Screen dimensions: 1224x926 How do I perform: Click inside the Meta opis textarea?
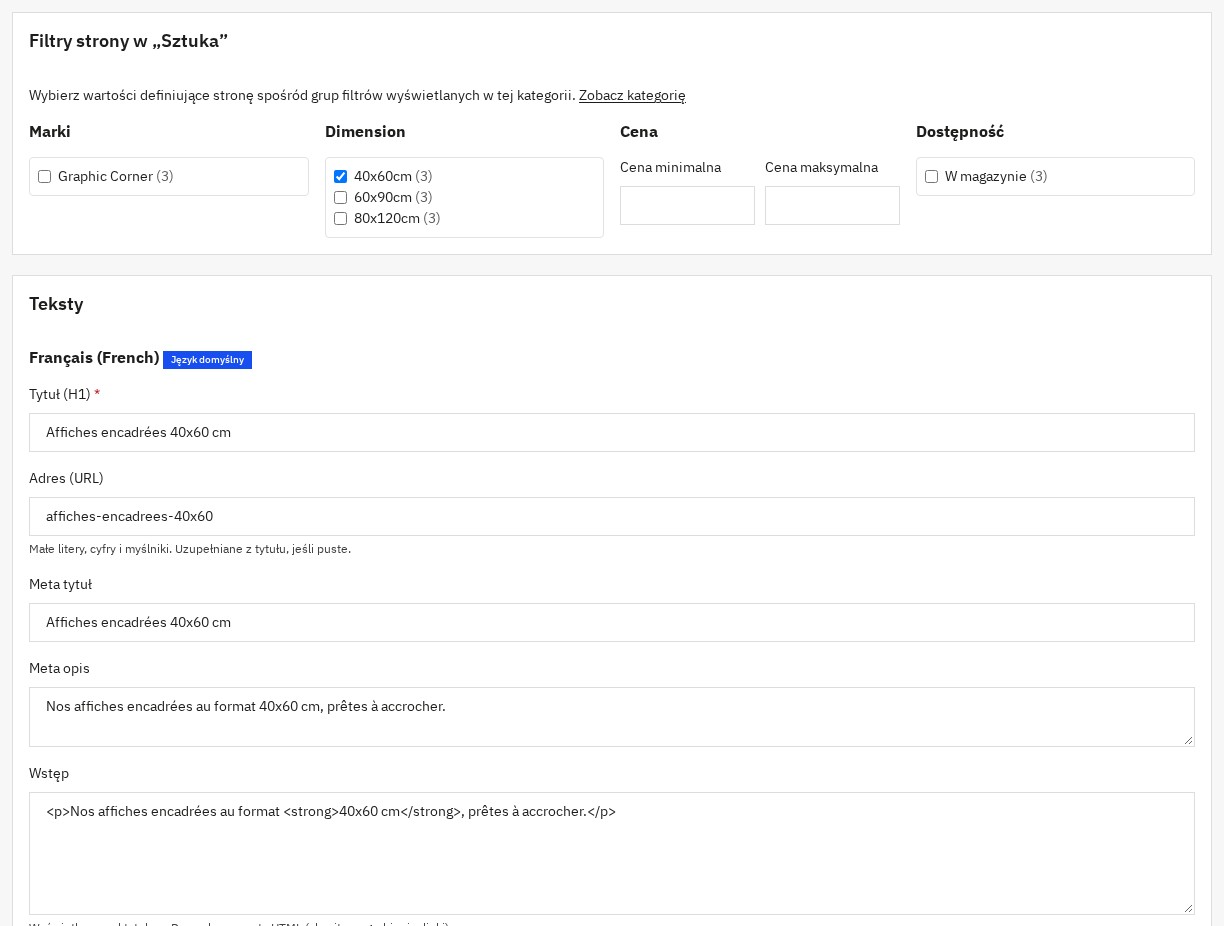pos(612,717)
